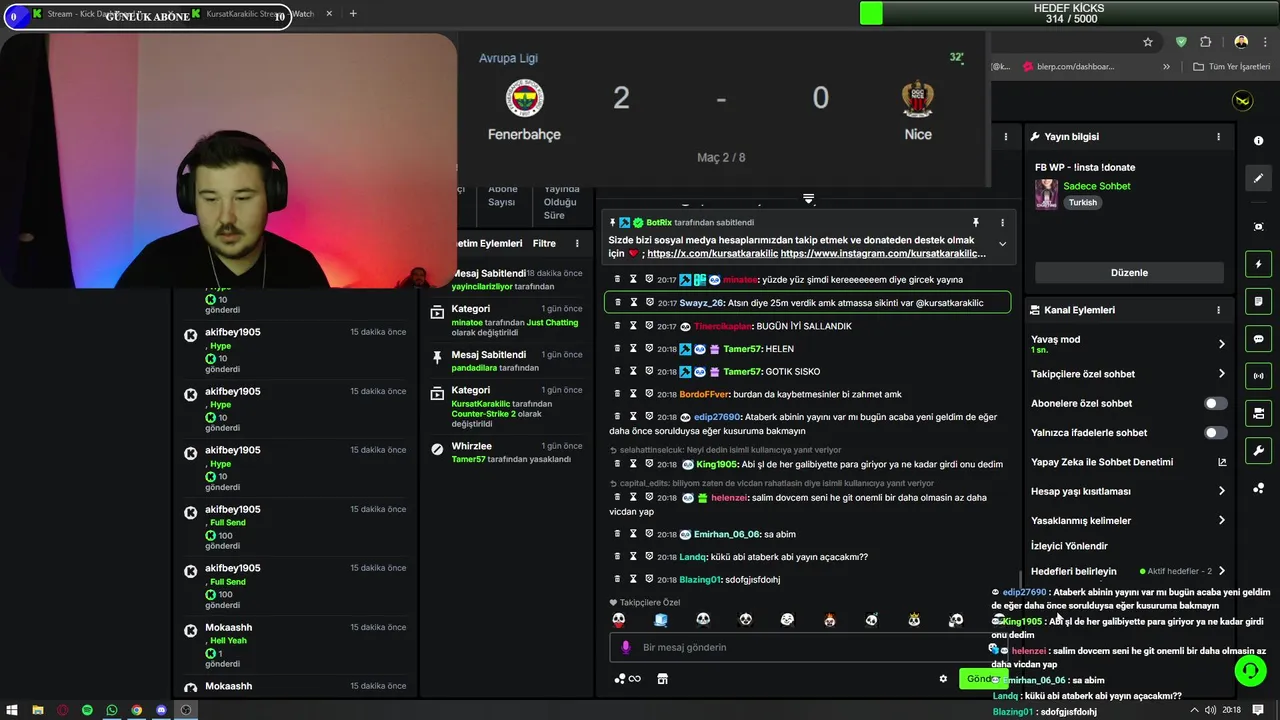Open Kanal Eylemleri panel three-dot menu
This screenshot has height=720, width=1280.
(1218, 310)
